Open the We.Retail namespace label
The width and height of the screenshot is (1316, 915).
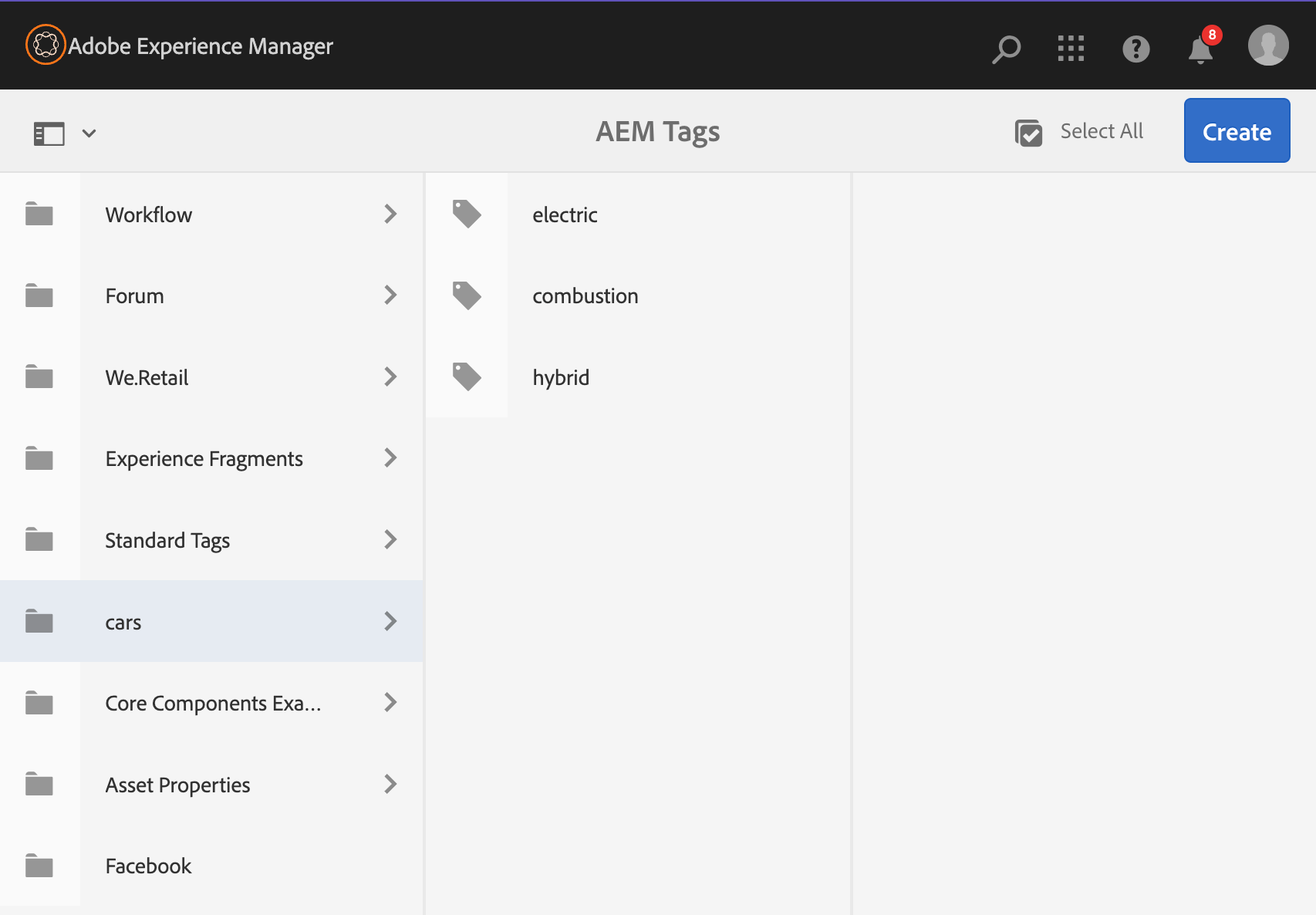click(147, 377)
